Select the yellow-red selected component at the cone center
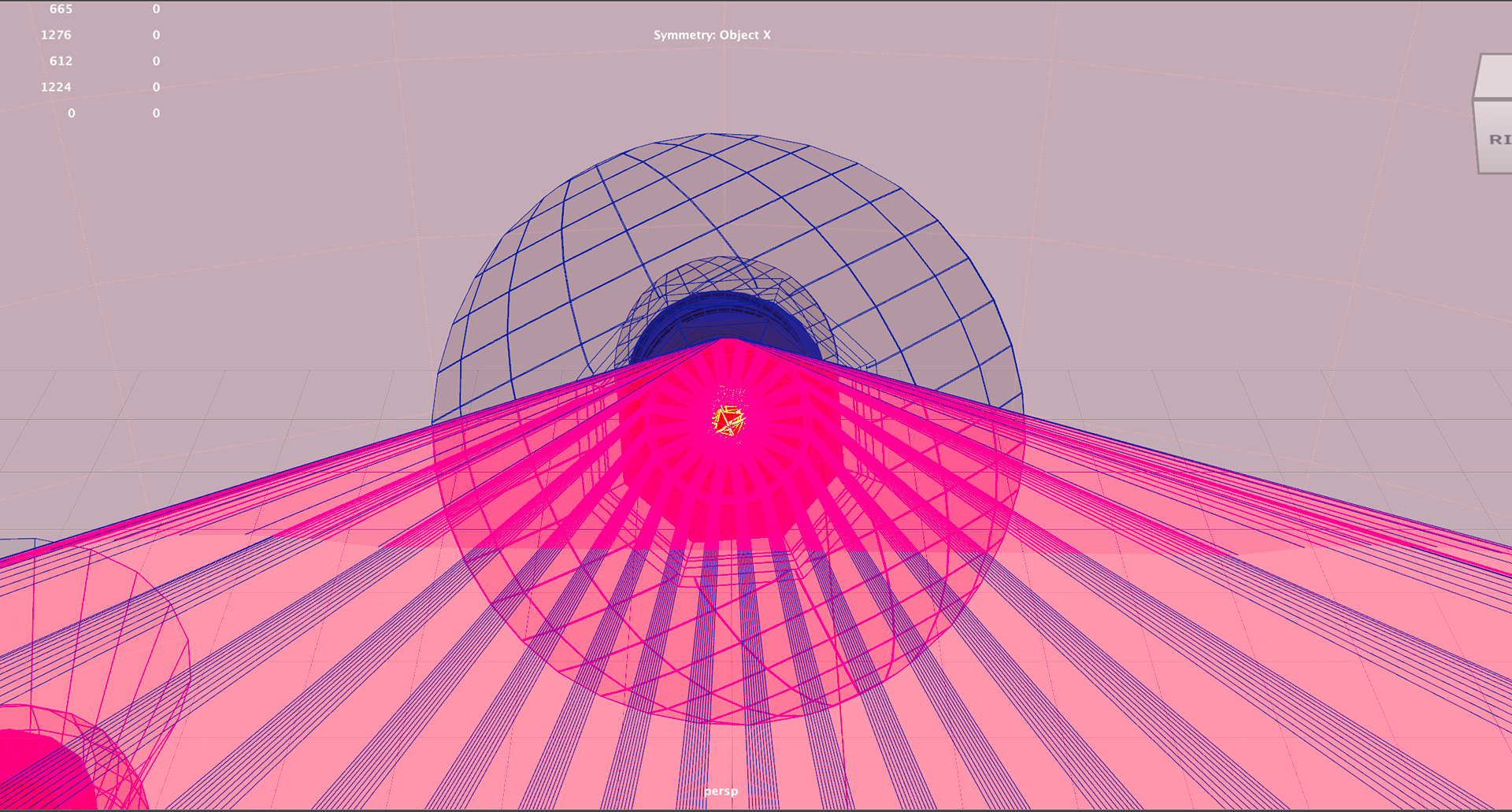 coord(728,421)
